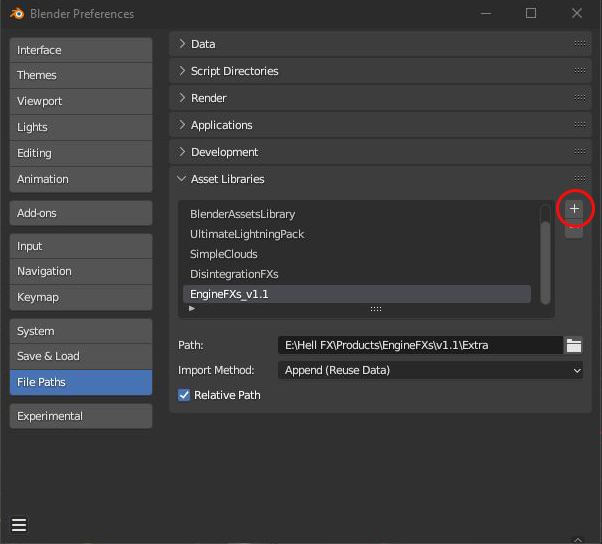Viewport: 602px width, 544px height.
Task: Expand the Script Directories panel
Action: click(182, 71)
